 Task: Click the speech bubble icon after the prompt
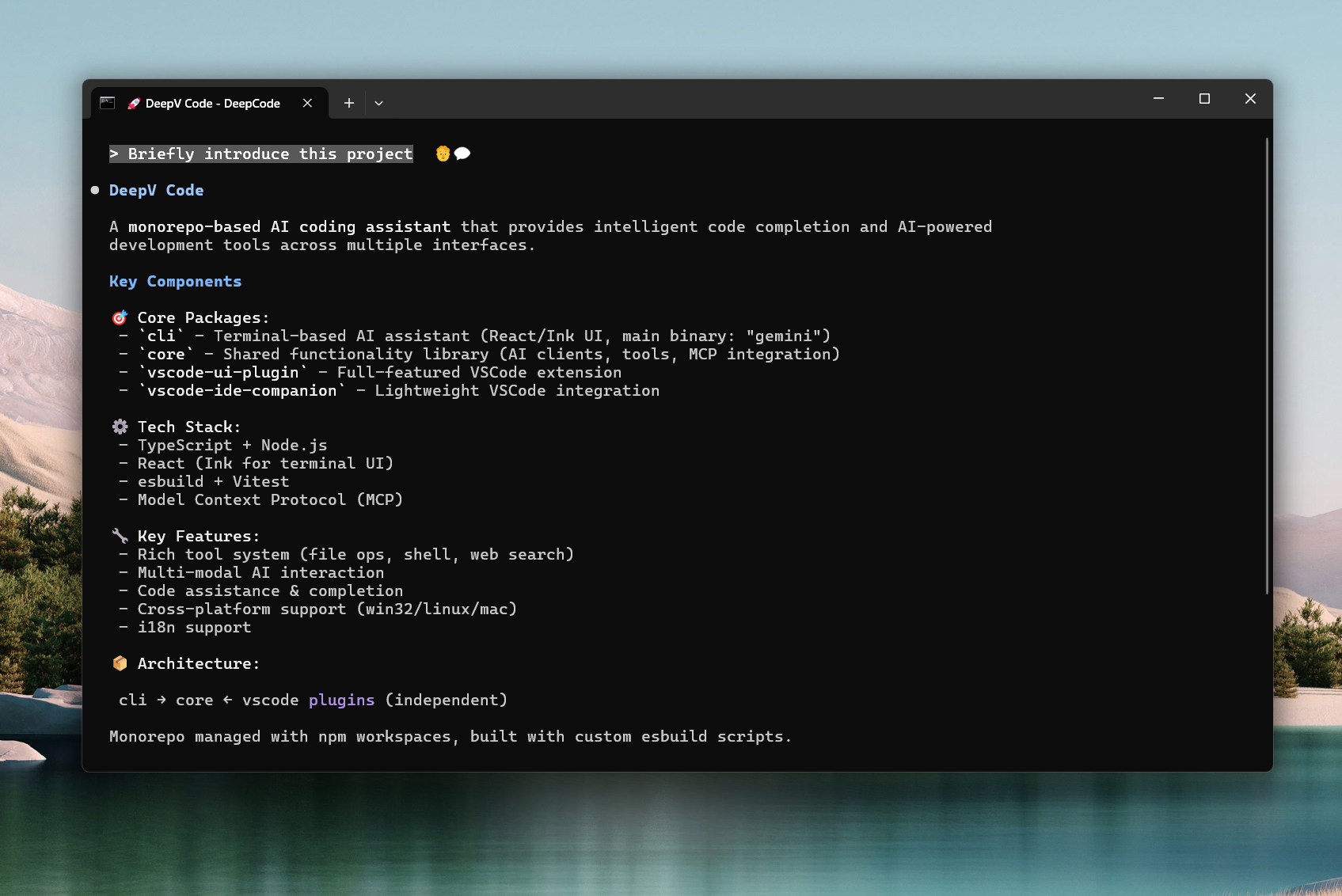pos(462,153)
